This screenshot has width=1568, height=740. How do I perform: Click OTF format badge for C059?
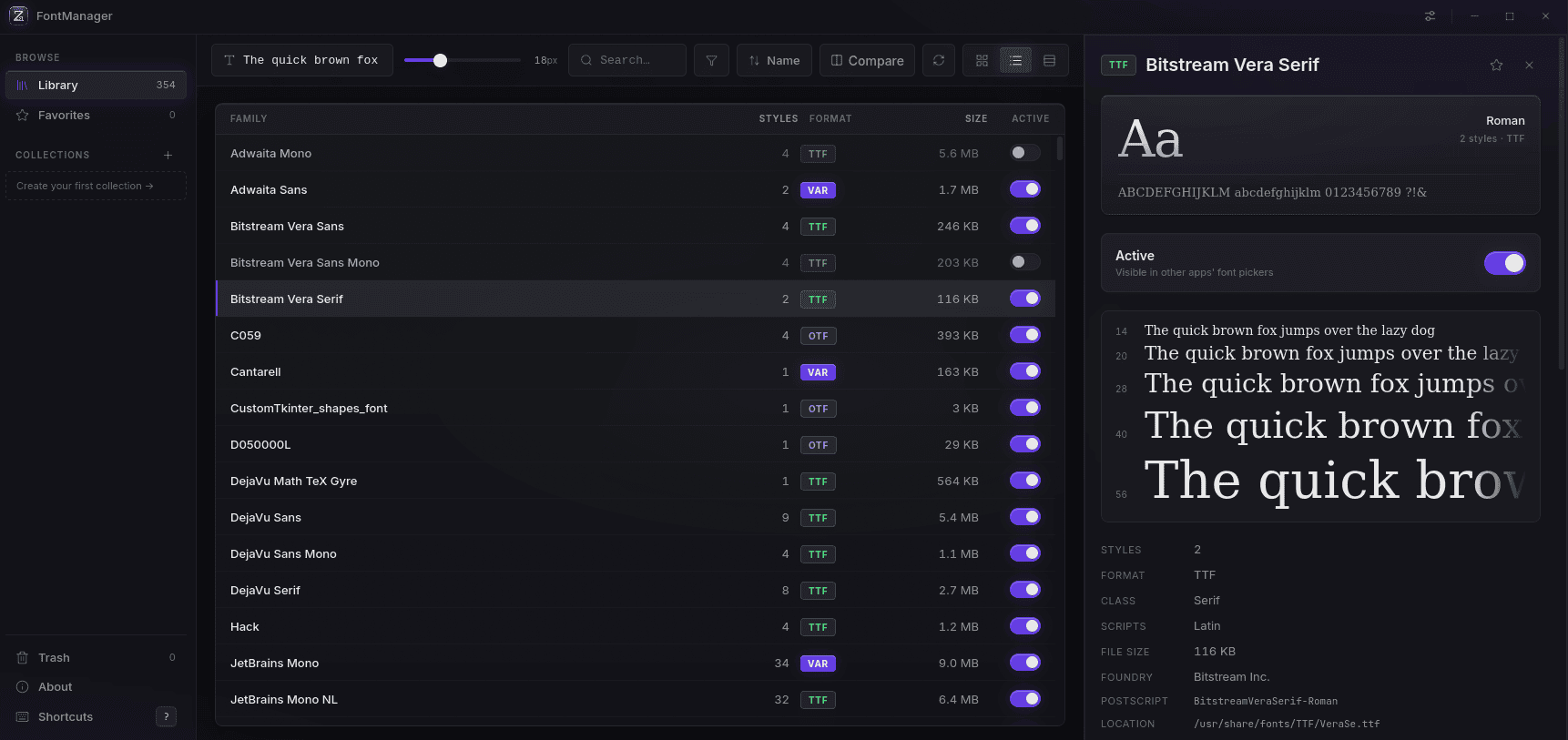[x=818, y=336]
